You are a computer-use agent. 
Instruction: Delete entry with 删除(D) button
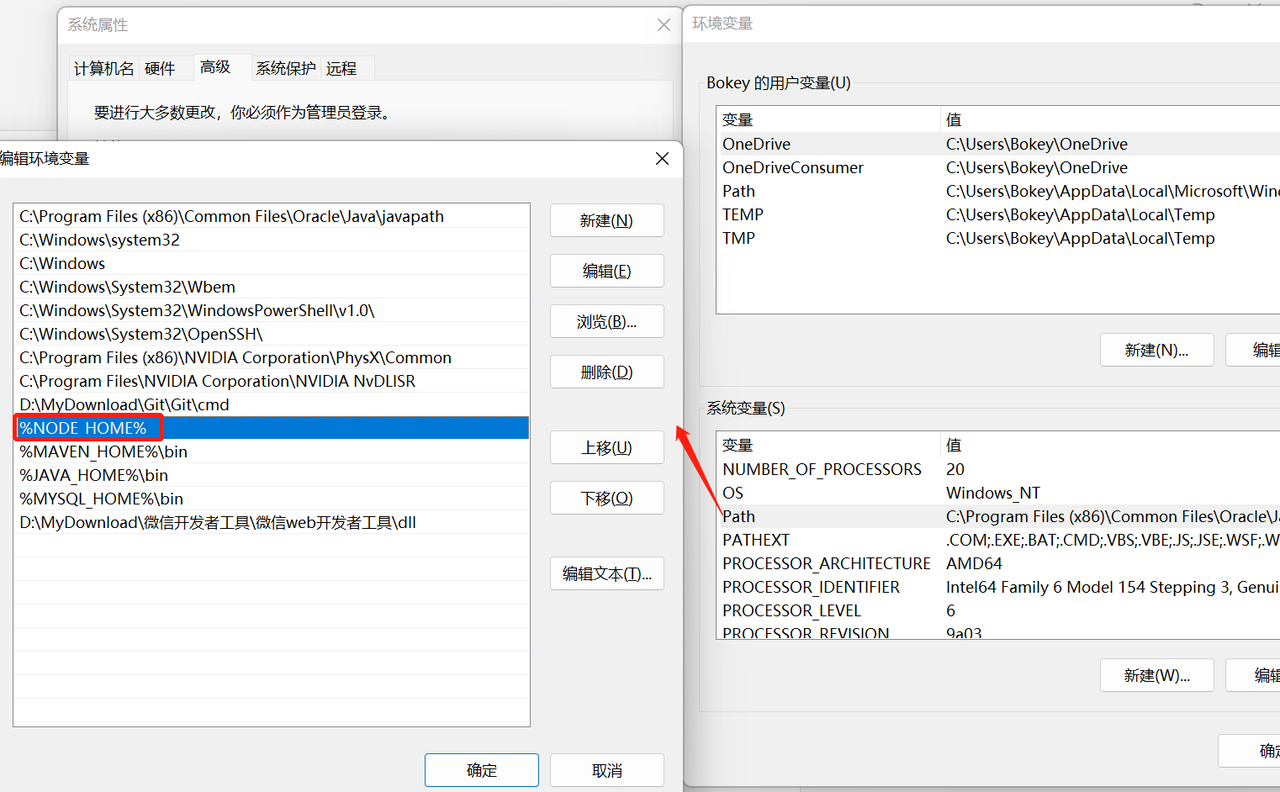(606, 372)
